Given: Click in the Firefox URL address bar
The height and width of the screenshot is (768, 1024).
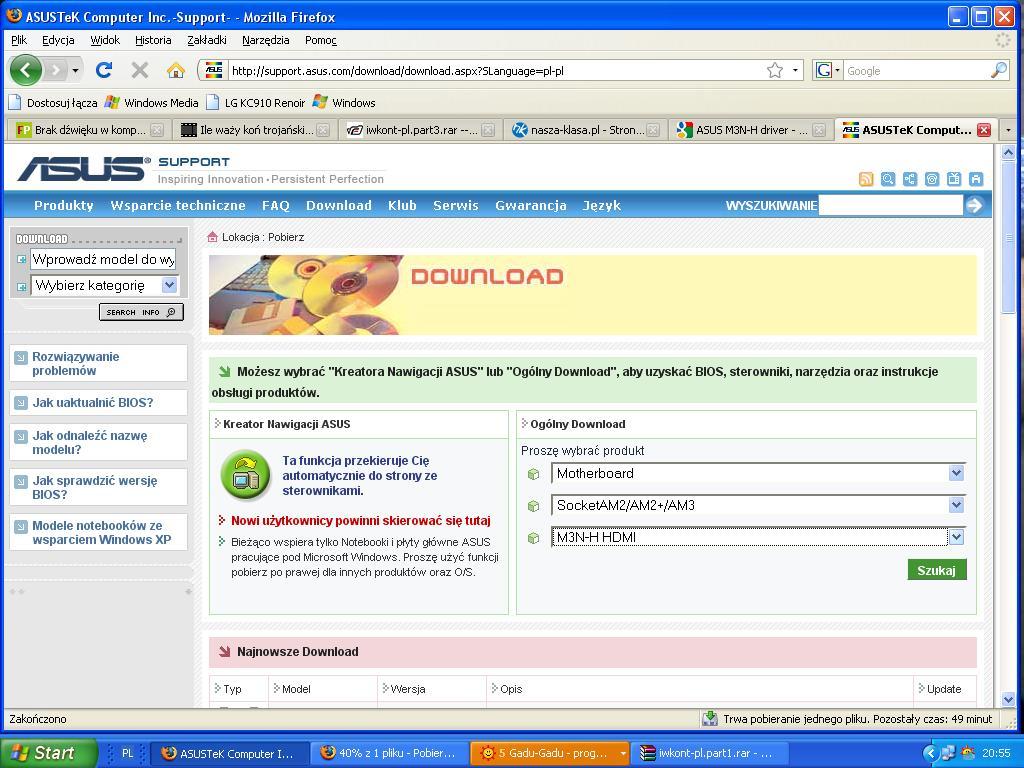Looking at the screenshot, I should 496,71.
